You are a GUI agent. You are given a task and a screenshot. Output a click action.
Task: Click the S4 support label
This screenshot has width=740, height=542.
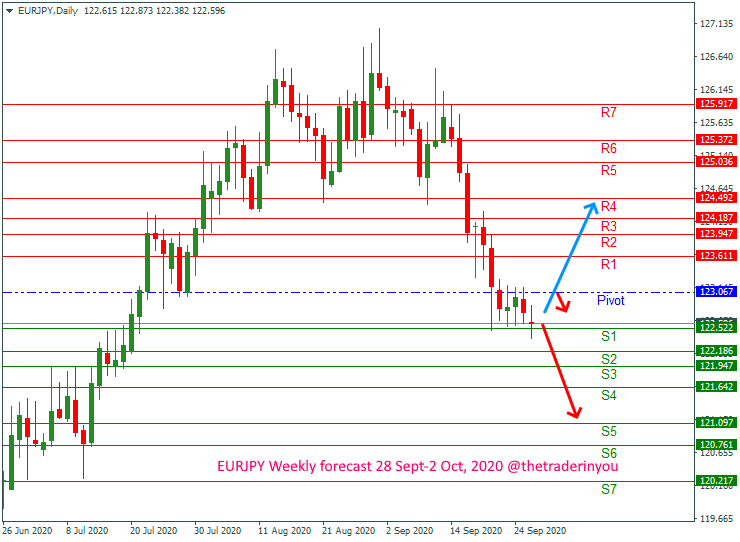[x=608, y=396]
